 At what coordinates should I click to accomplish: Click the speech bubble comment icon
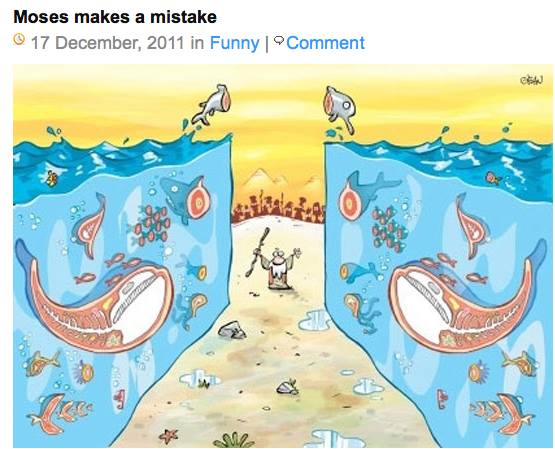pyautogui.click(x=279, y=40)
